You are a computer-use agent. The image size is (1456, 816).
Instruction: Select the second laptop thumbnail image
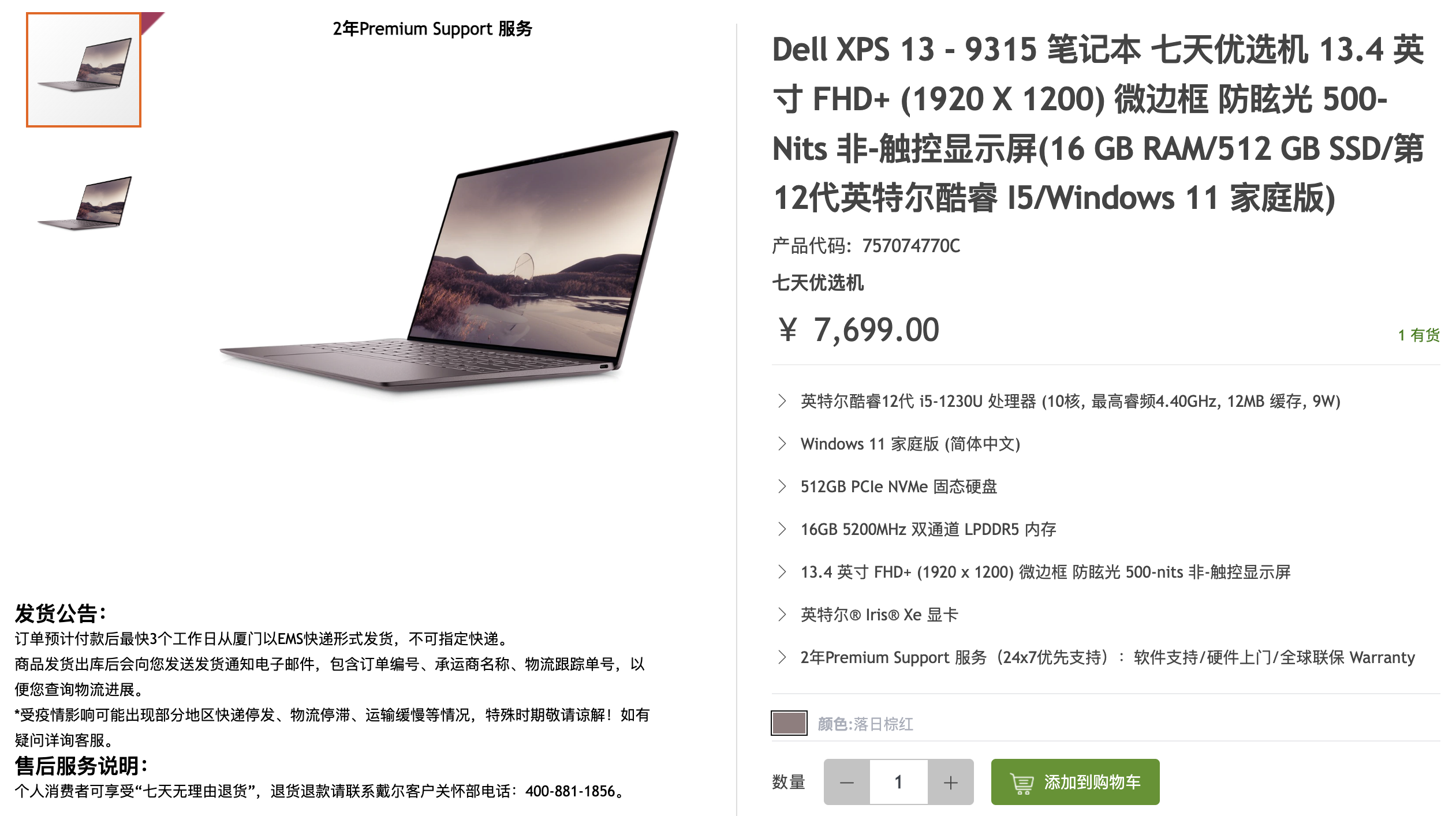pos(84,203)
